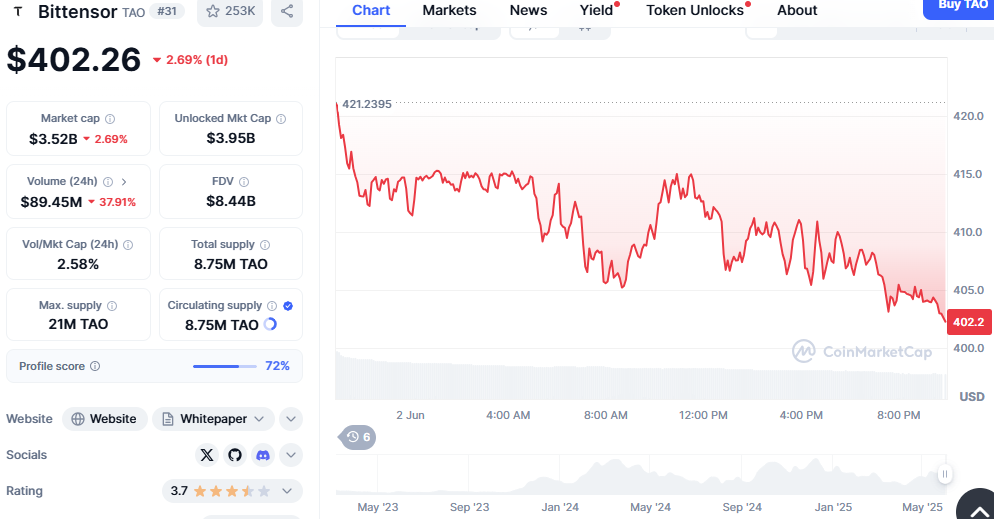The image size is (994, 519).
Task: Click the Market cap info icon
Action: point(110,119)
